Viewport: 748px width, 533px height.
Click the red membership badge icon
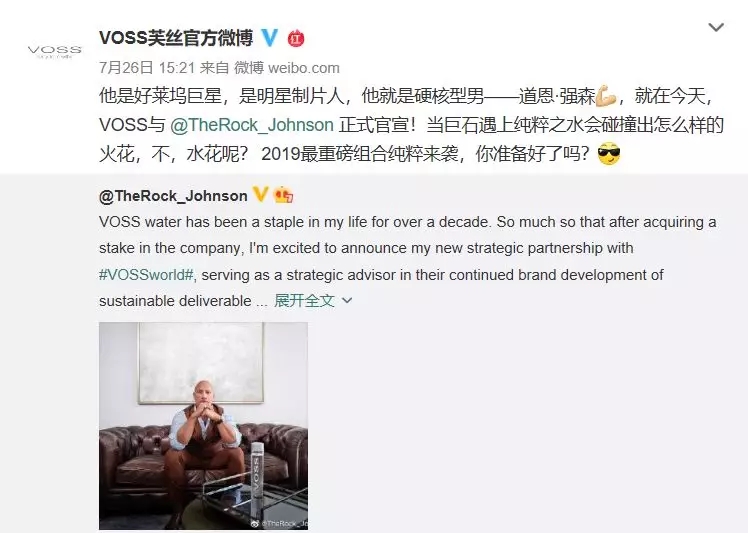point(296,38)
